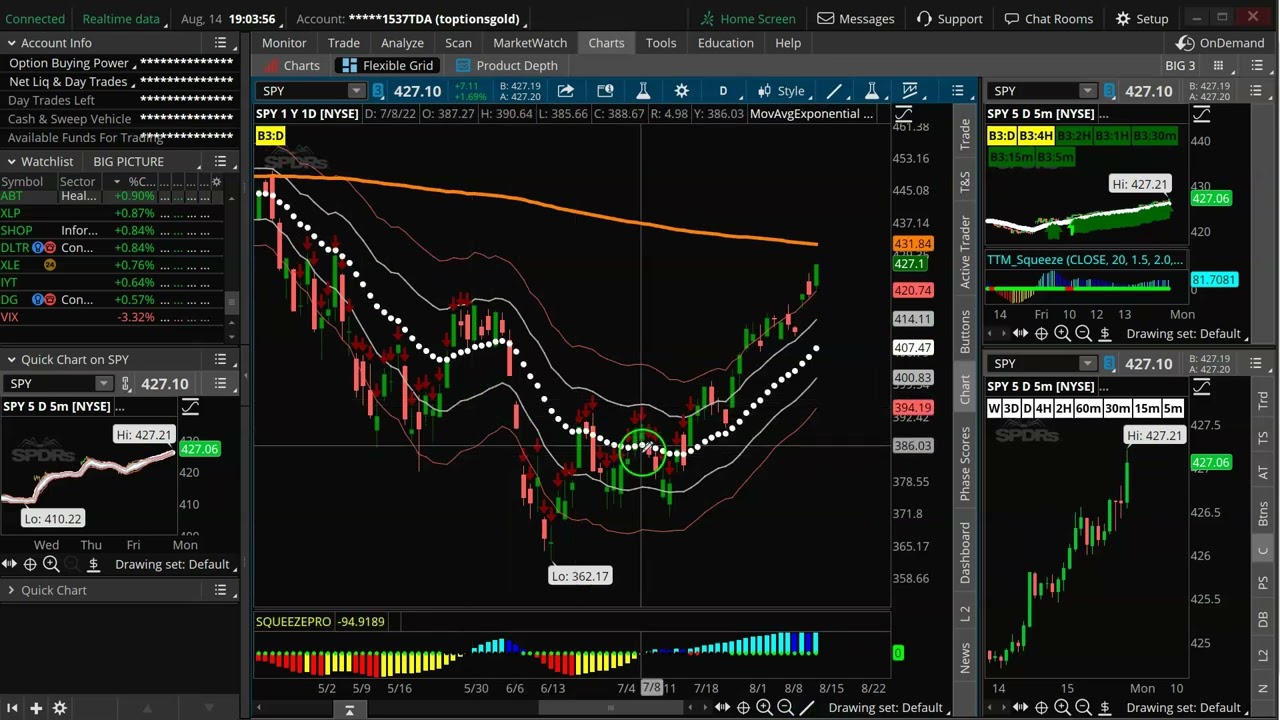
Task: Open SPY symbol dropdown in main chart
Action: 356,91
